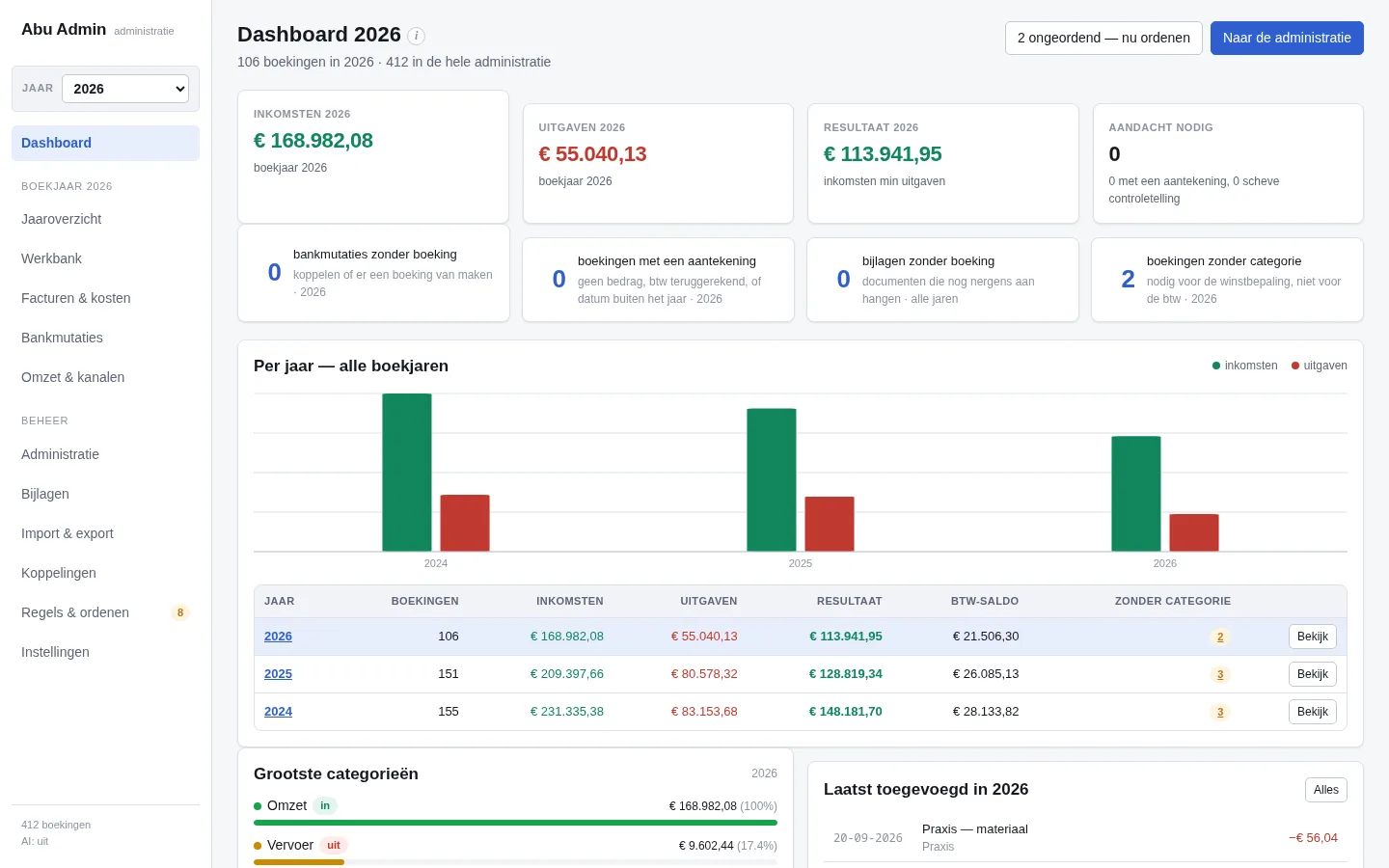Click the info icon beside Dashboard 2026
This screenshot has height=868, width=1389.
pos(416,36)
